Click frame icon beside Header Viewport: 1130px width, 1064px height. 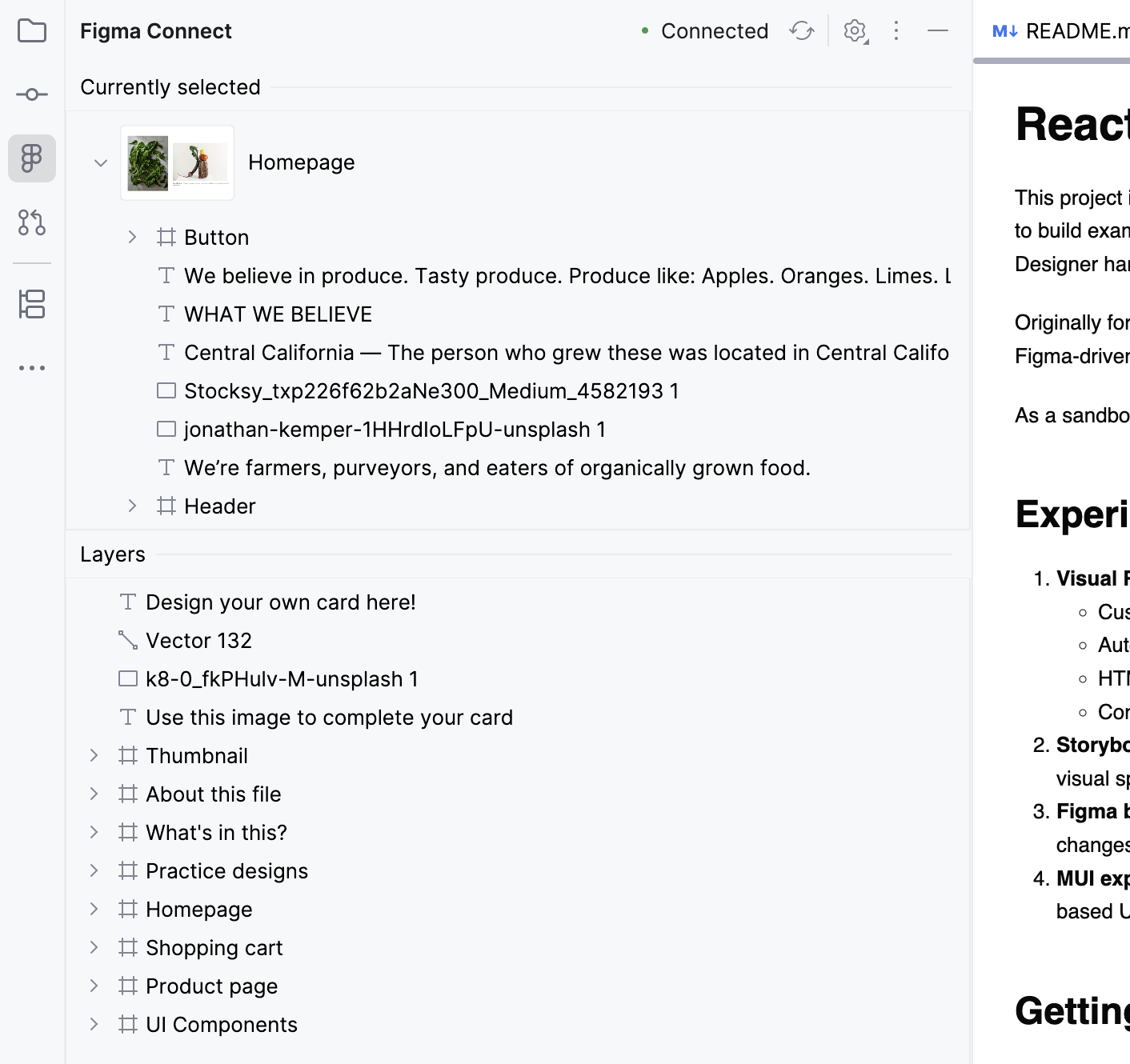pos(166,506)
